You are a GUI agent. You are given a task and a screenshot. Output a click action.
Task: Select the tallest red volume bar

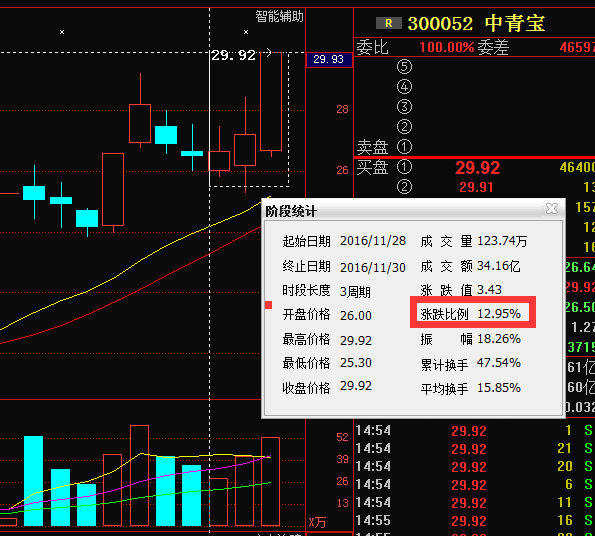[139, 475]
